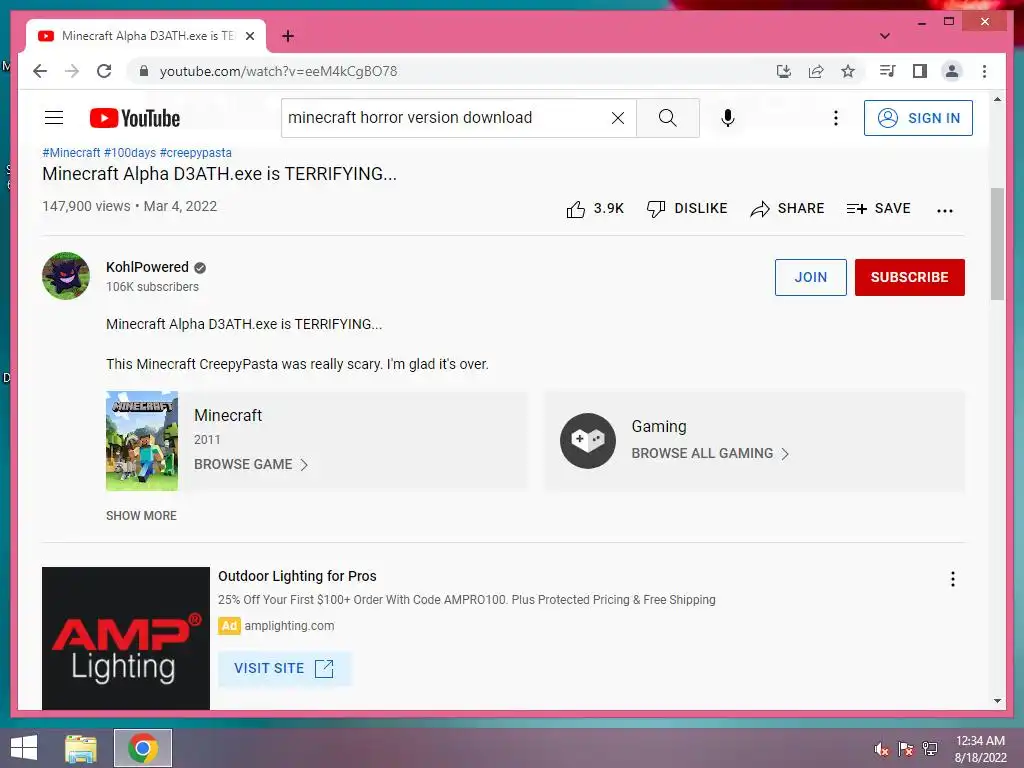
Task: Go forward in Chrome
Action: 72,71
